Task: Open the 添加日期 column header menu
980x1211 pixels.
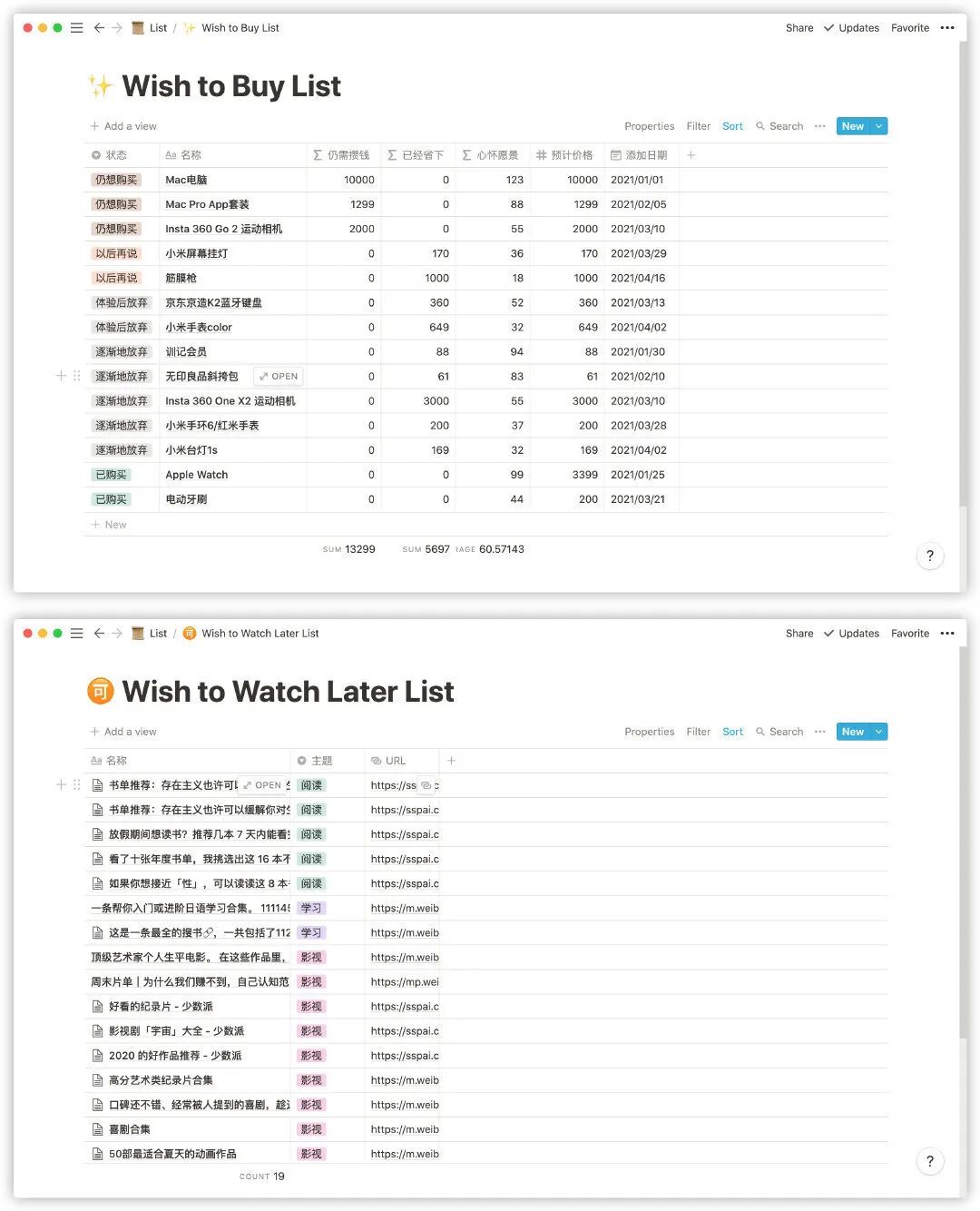Action: click(x=642, y=155)
